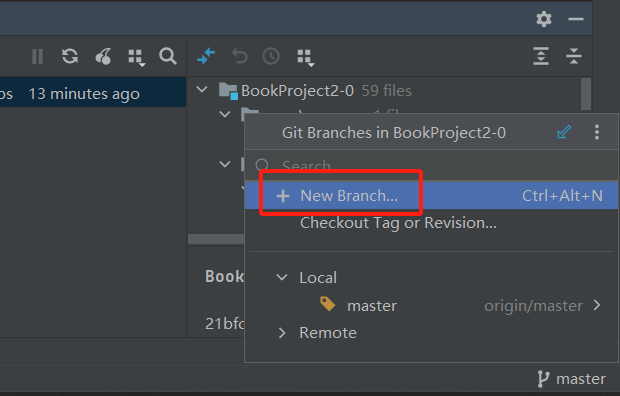Click the revert changes arrow

(239, 56)
